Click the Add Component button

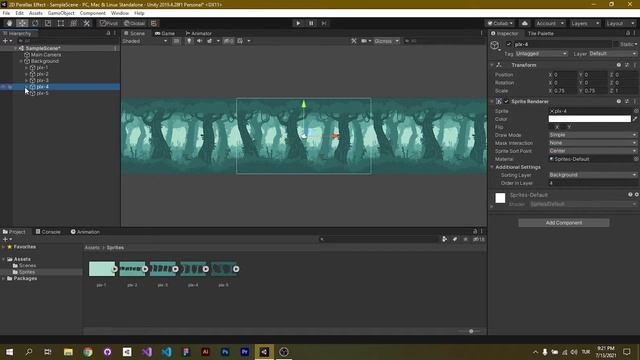pos(564,223)
